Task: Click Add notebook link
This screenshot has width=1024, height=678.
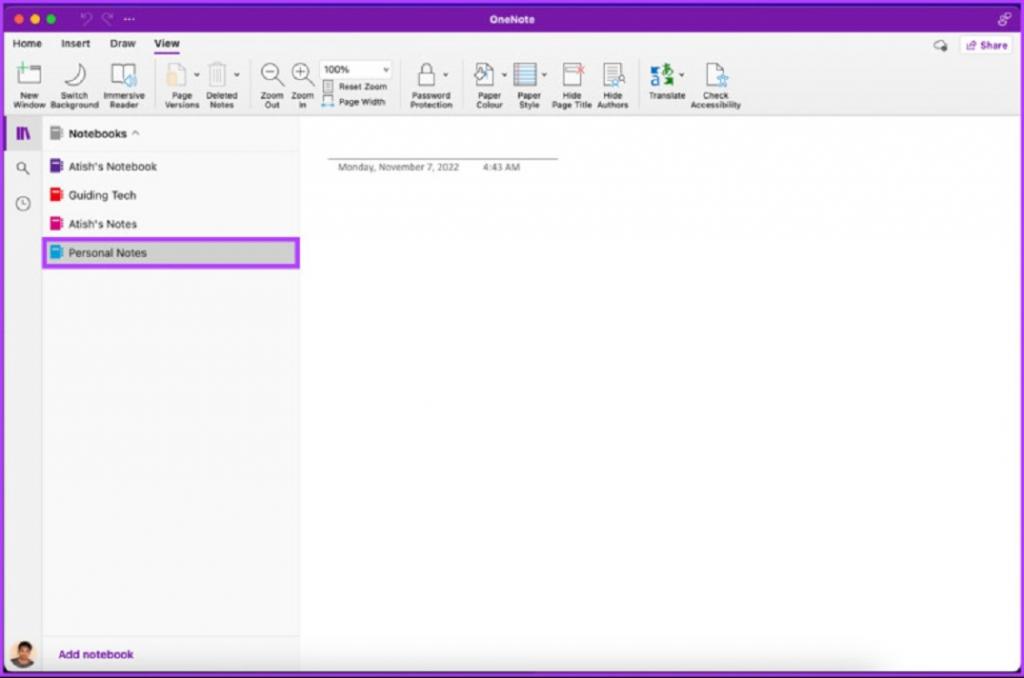Action: click(x=96, y=654)
